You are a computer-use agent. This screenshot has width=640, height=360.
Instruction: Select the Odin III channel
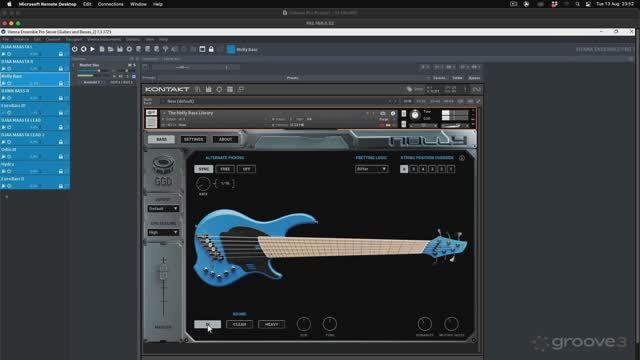tap(35, 153)
